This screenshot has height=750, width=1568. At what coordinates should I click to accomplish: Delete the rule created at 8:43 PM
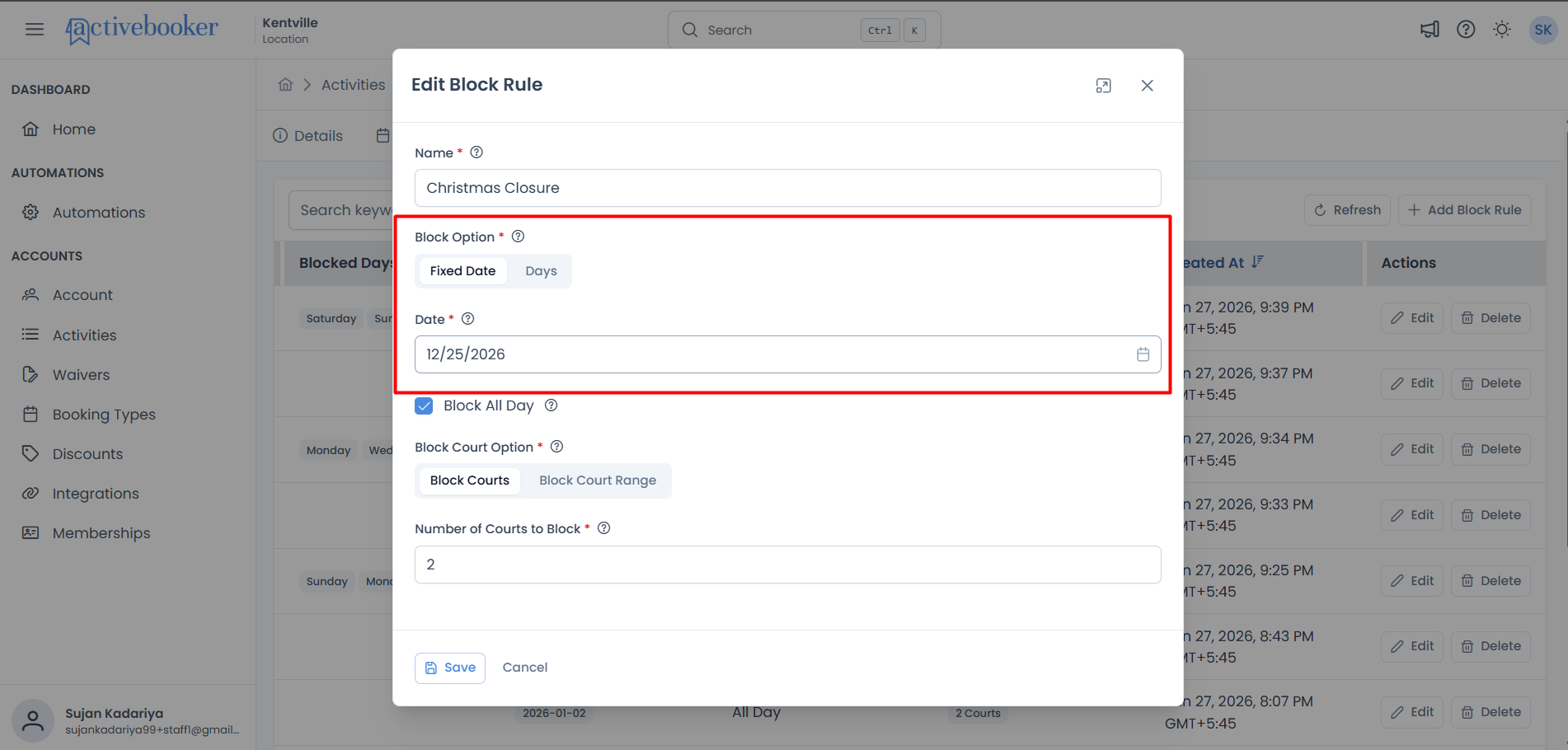[1491, 646]
